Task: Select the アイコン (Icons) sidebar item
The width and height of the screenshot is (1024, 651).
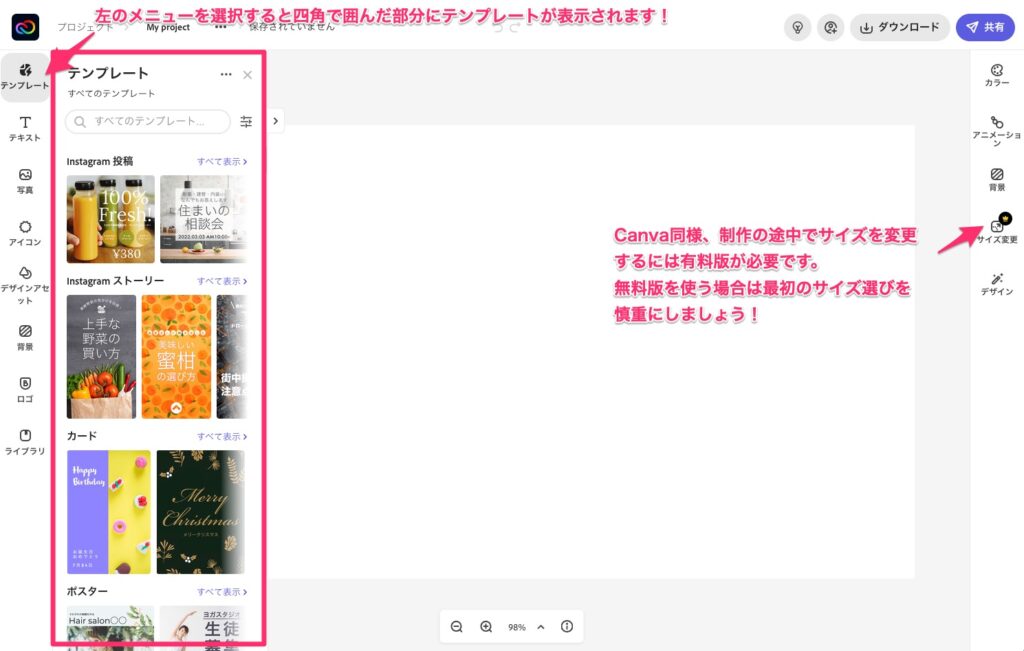Action: (25, 232)
